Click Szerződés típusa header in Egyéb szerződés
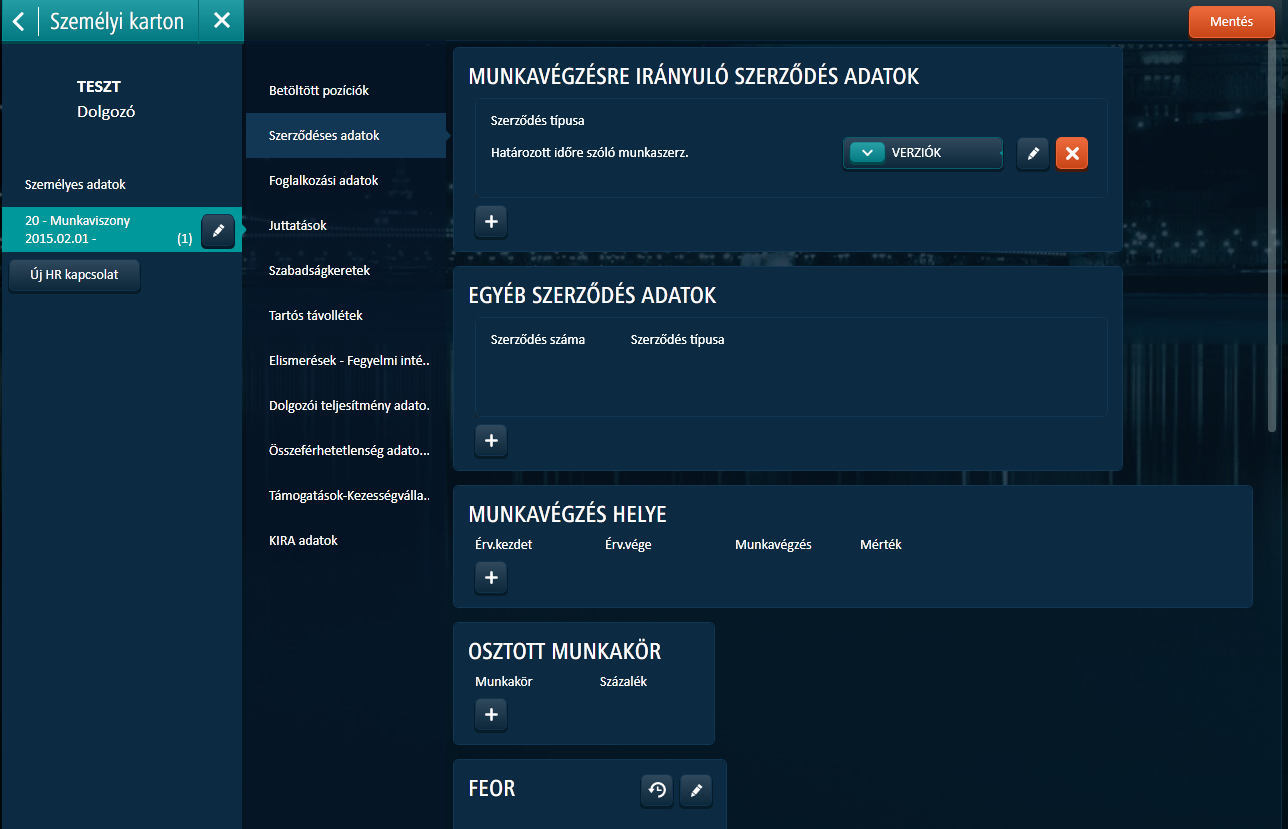 click(x=678, y=340)
